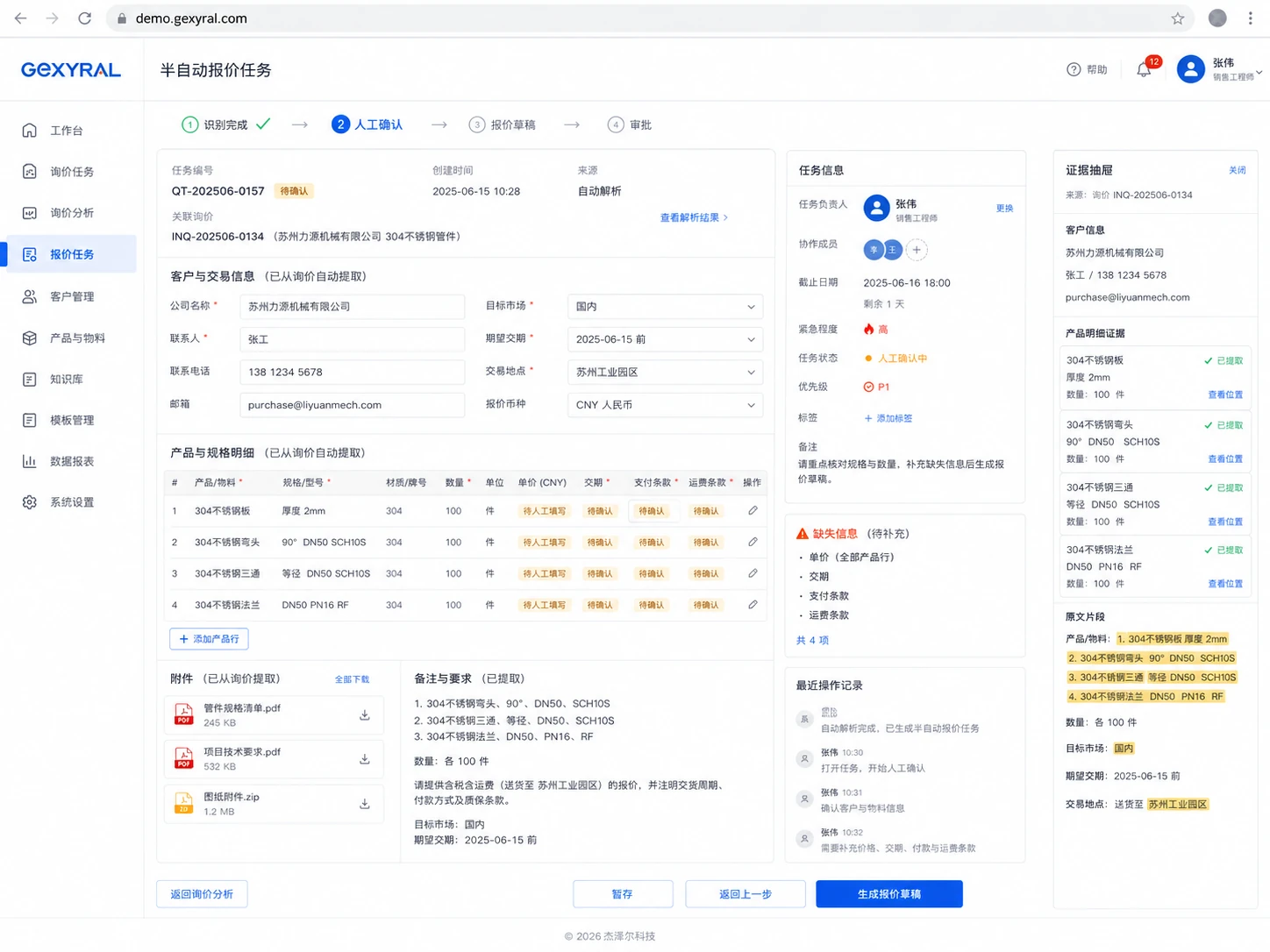Click the 生成报价草稿 button
The image size is (1270, 952).
pos(889,894)
